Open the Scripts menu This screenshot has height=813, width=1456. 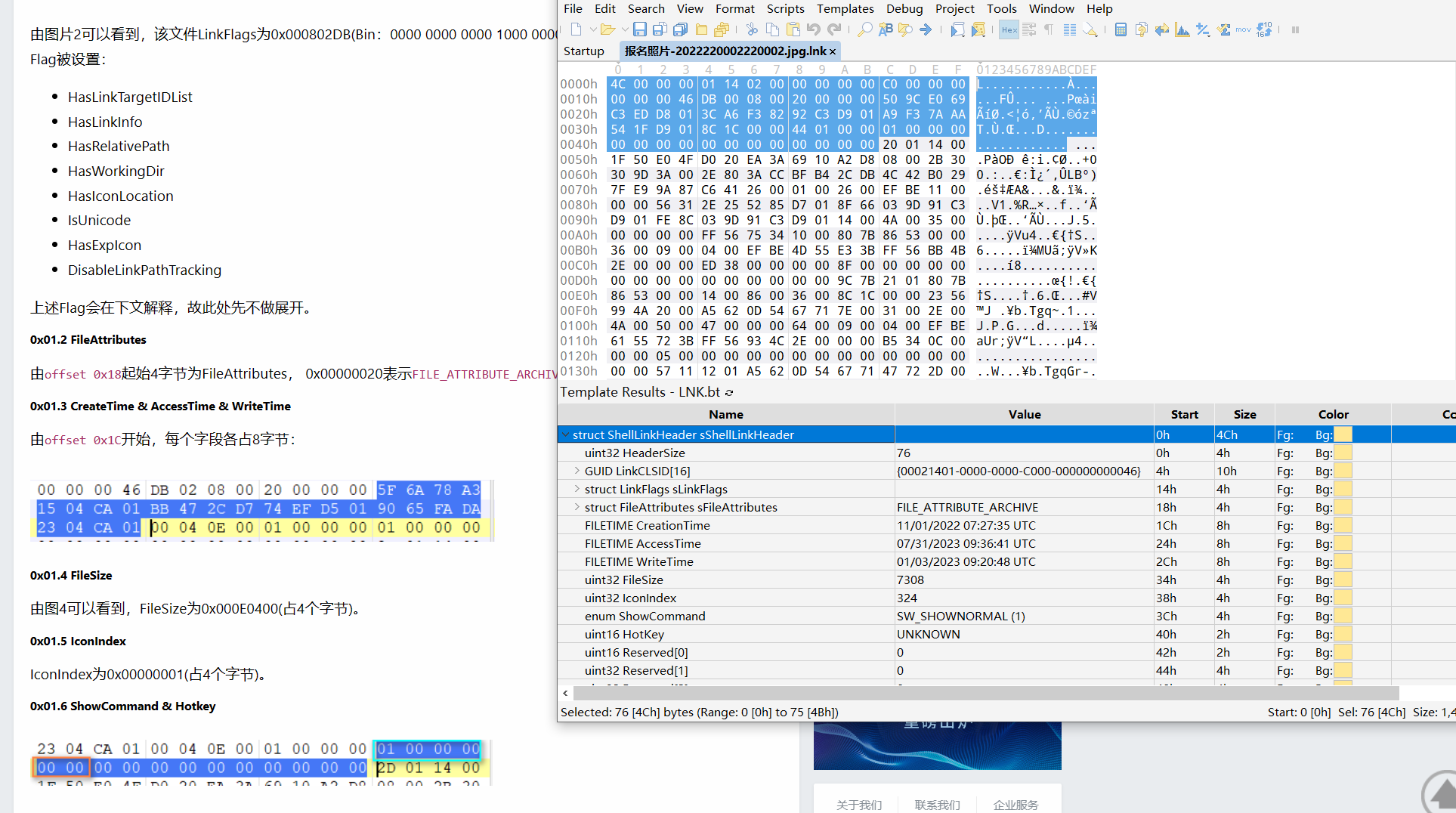tap(785, 8)
